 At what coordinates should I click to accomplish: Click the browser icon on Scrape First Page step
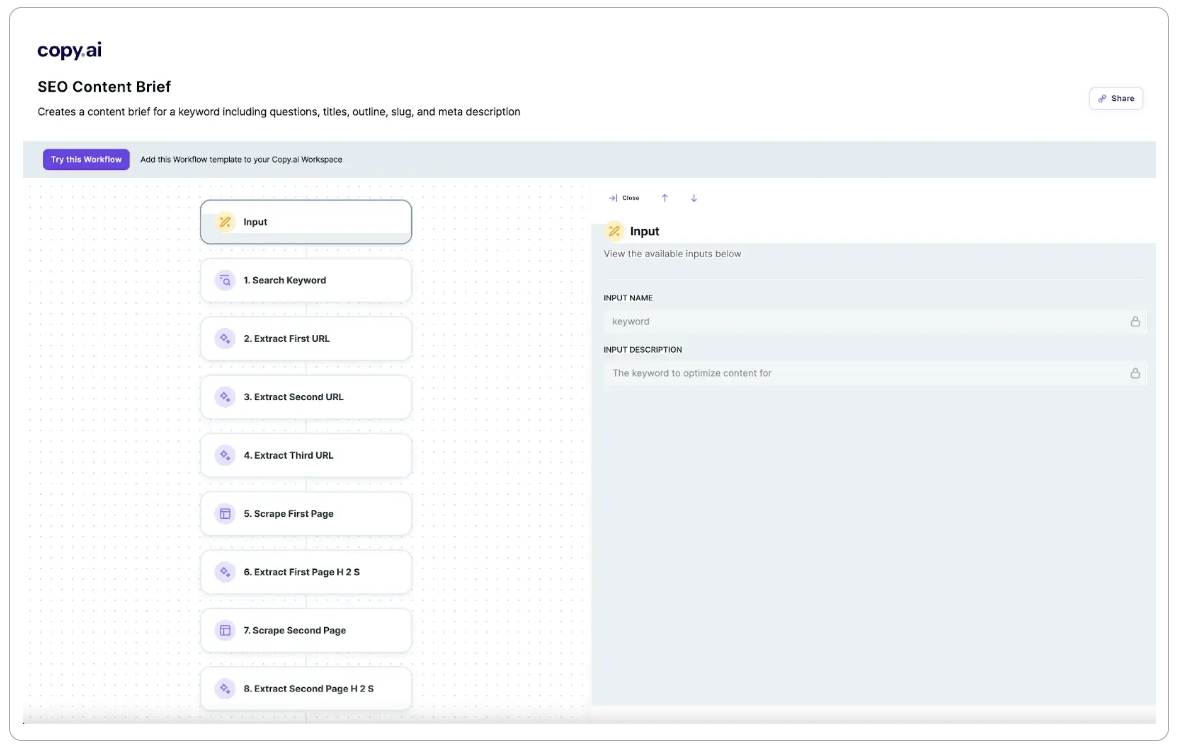pos(225,513)
